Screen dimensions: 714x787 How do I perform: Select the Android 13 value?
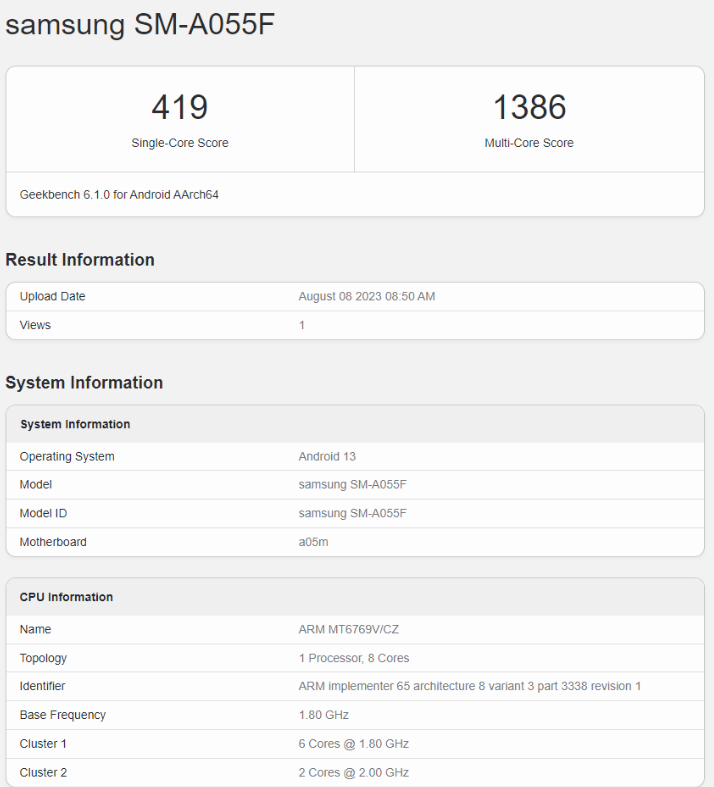pyautogui.click(x=327, y=456)
